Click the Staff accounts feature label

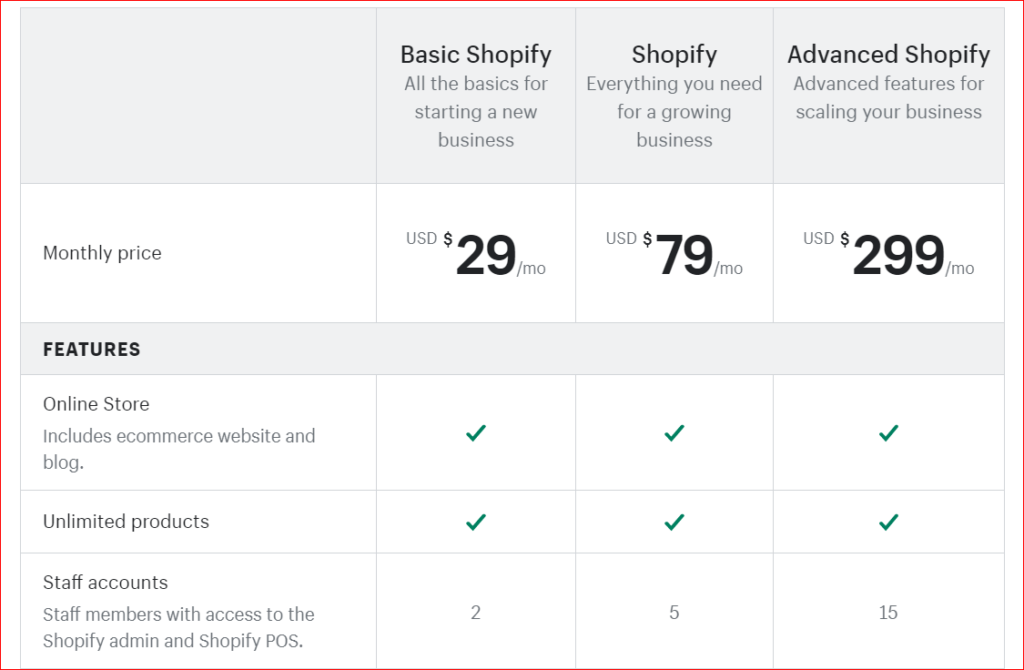pos(105,582)
